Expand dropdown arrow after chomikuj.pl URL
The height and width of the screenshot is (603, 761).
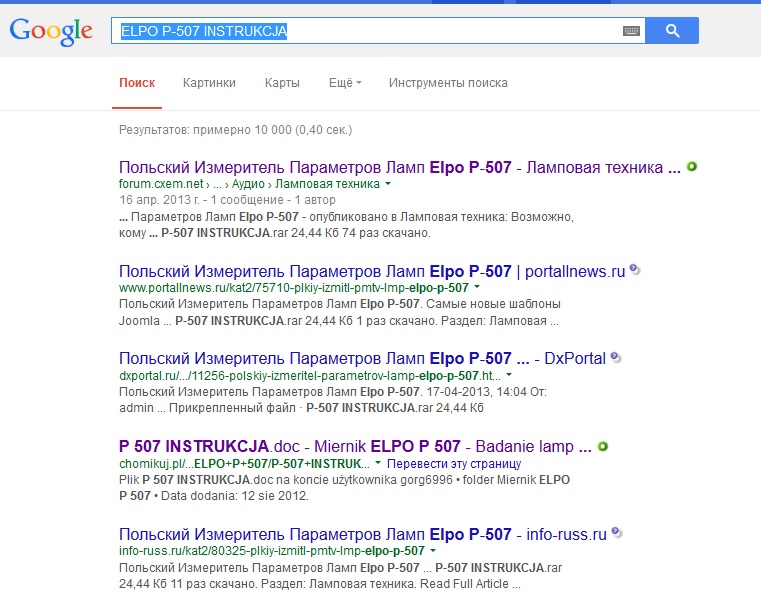click(378, 463)
